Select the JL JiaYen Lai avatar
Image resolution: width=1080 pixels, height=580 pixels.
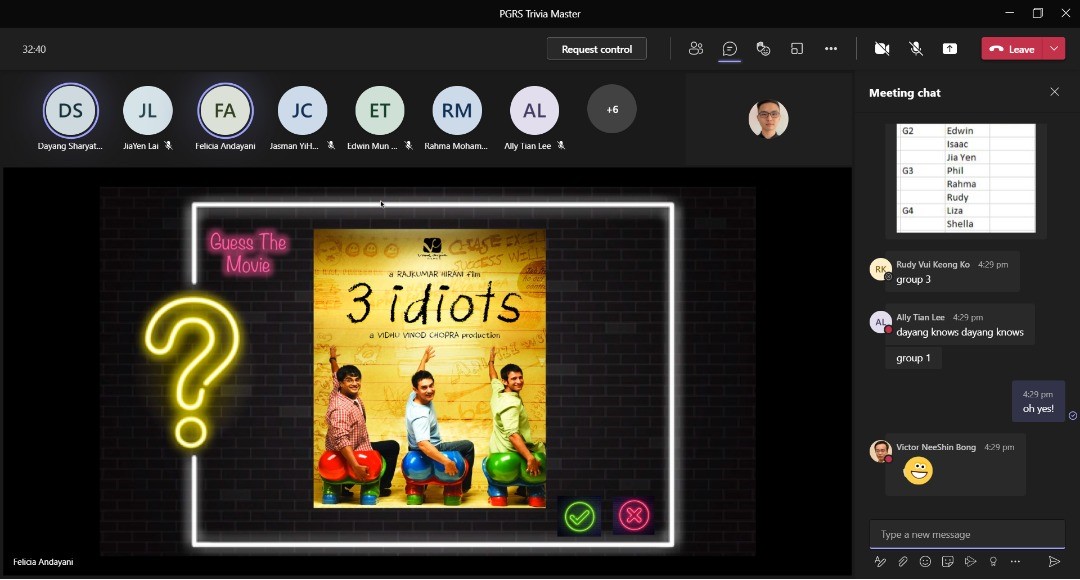pyautogui.click(x=147, y=110)
